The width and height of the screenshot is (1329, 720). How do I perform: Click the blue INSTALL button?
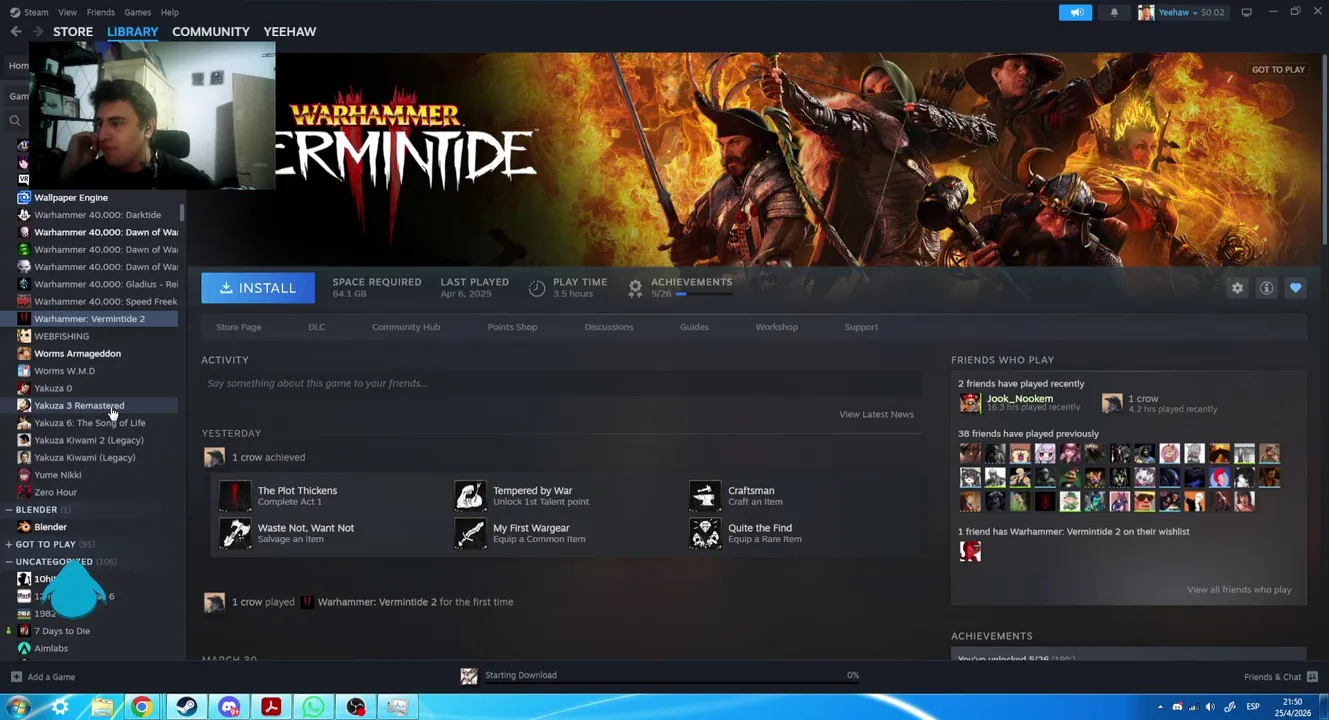(x=258, y=288)
